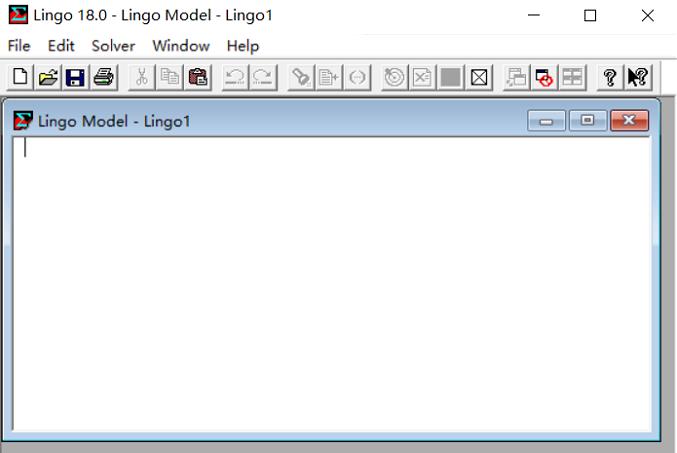Copy selection with the Copy icon

[x=170, y=77]
